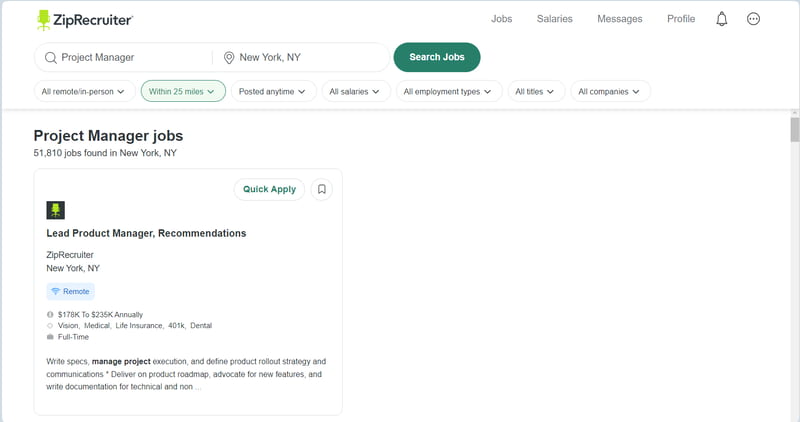Click the search magnifier icon
This screenshot has height=422, width=800.
click(x=51, y=58)
